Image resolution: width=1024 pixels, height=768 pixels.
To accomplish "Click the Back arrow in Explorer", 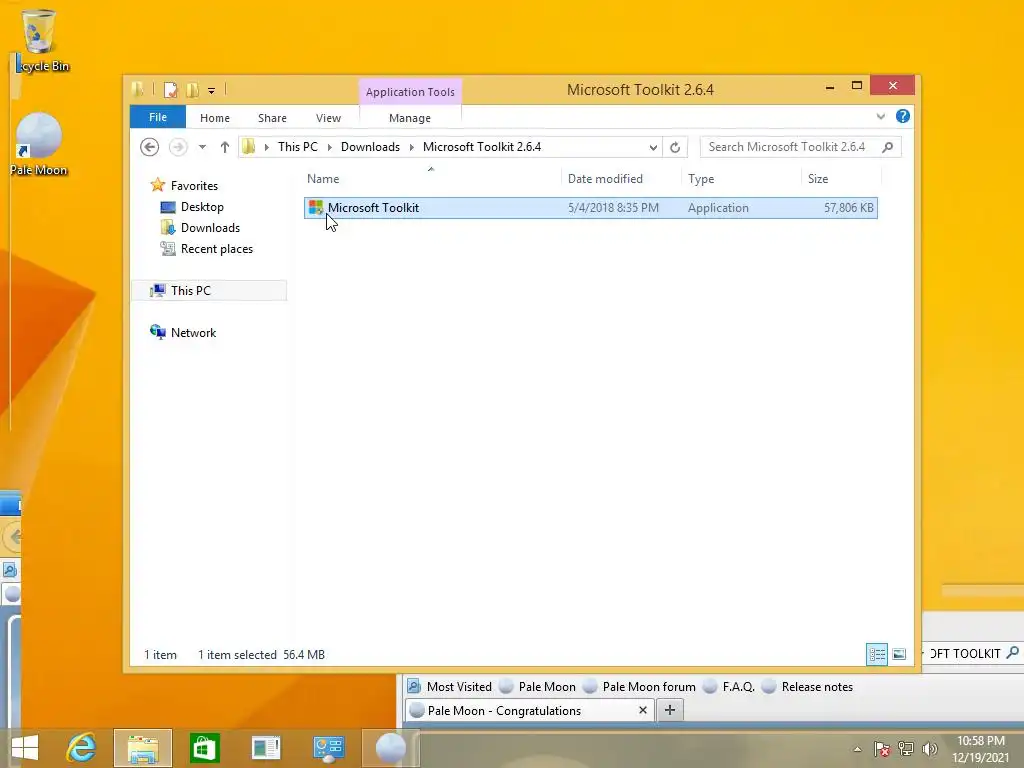I will point(150,147).
